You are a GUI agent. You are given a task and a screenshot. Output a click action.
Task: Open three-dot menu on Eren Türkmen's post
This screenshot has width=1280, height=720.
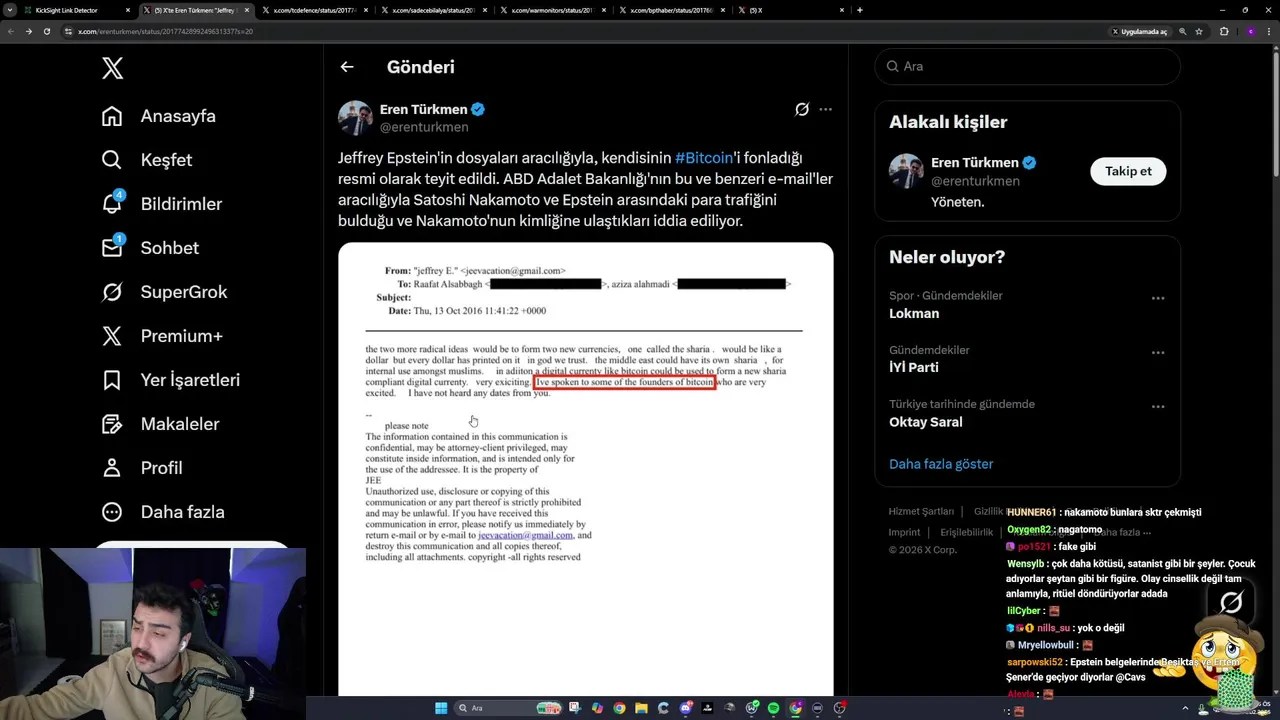pos(825,109)
